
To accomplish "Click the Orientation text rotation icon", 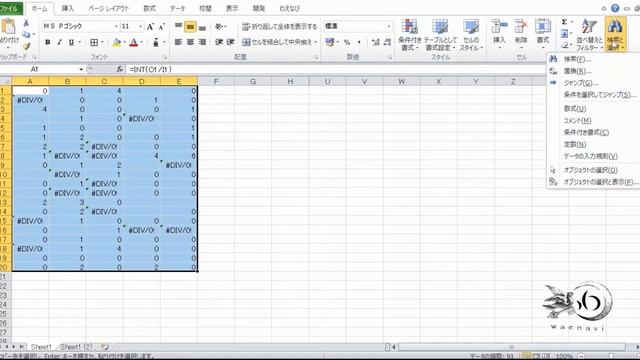I will click(x=219, y=27).
